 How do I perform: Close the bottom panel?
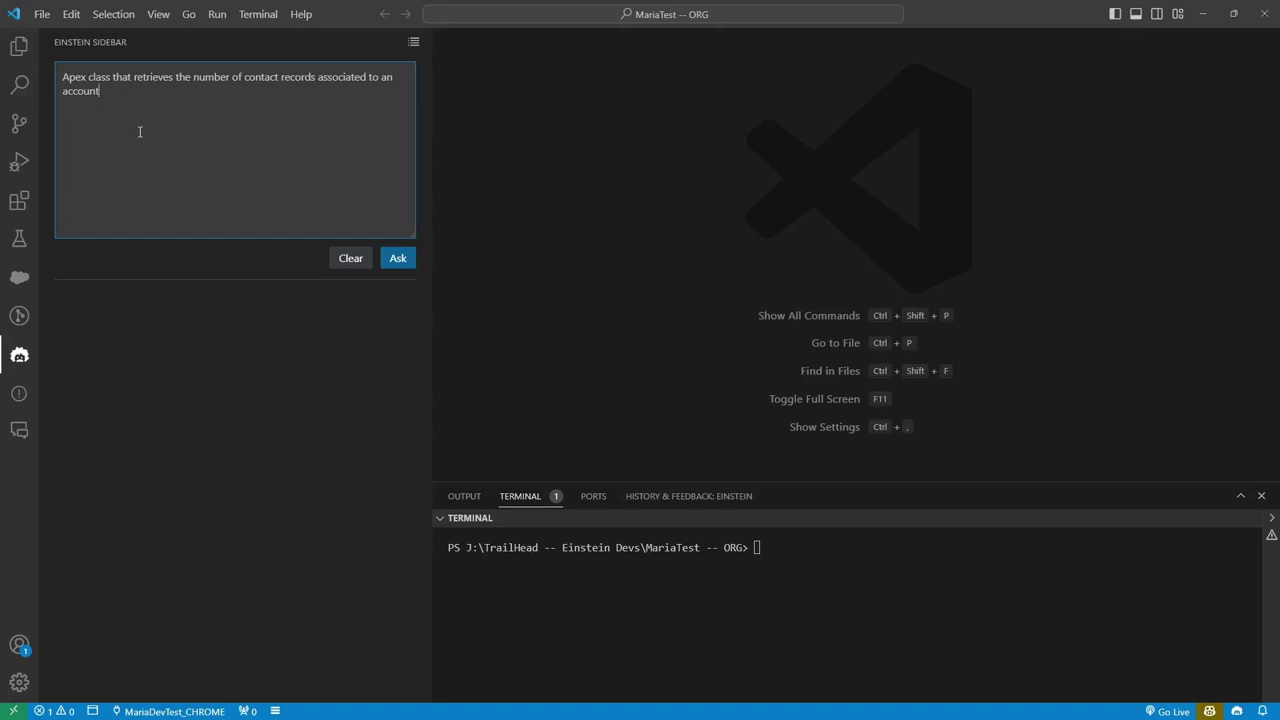(x=1261, y=496)
